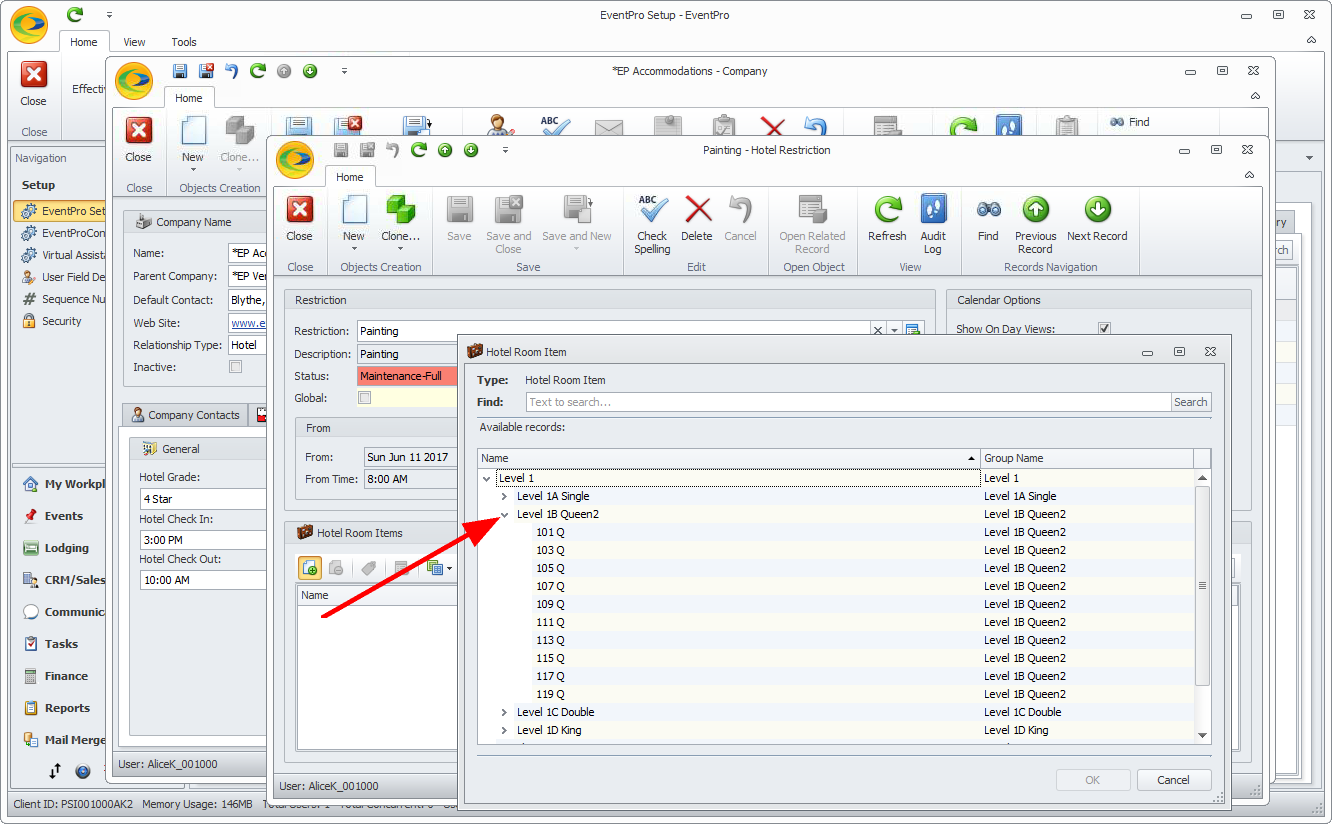The image size is (1332, 824).
Task: Click the vertical scrollbar thumb in records list
Action: point(1202,585)
